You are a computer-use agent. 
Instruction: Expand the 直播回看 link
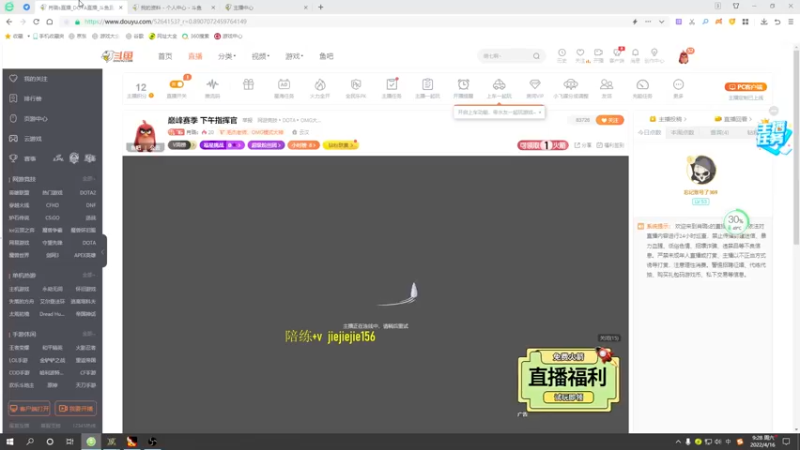(733, 119)
